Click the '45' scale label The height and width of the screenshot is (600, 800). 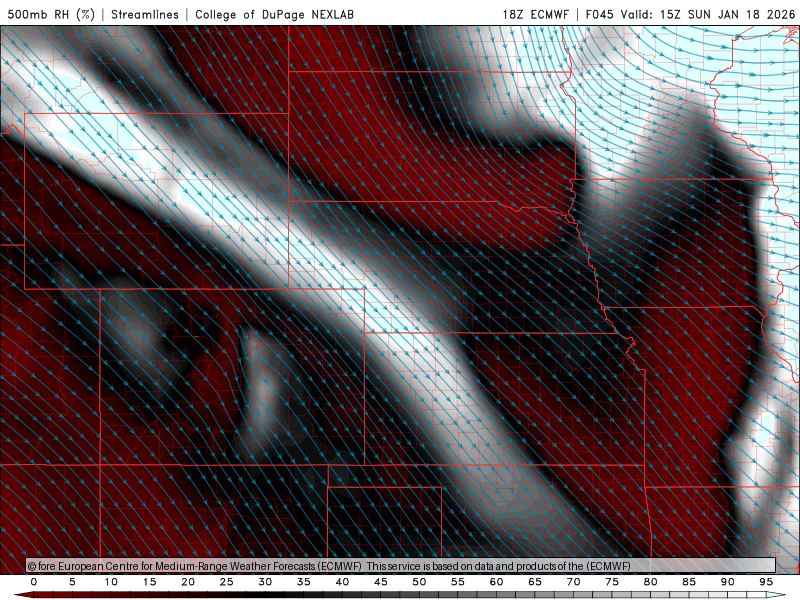(x=381, y=582)
